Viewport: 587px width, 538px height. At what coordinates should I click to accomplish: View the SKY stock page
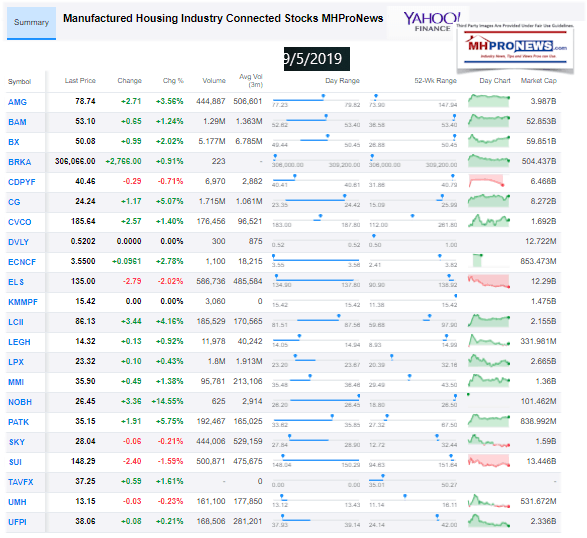click(x=17, y=443)
